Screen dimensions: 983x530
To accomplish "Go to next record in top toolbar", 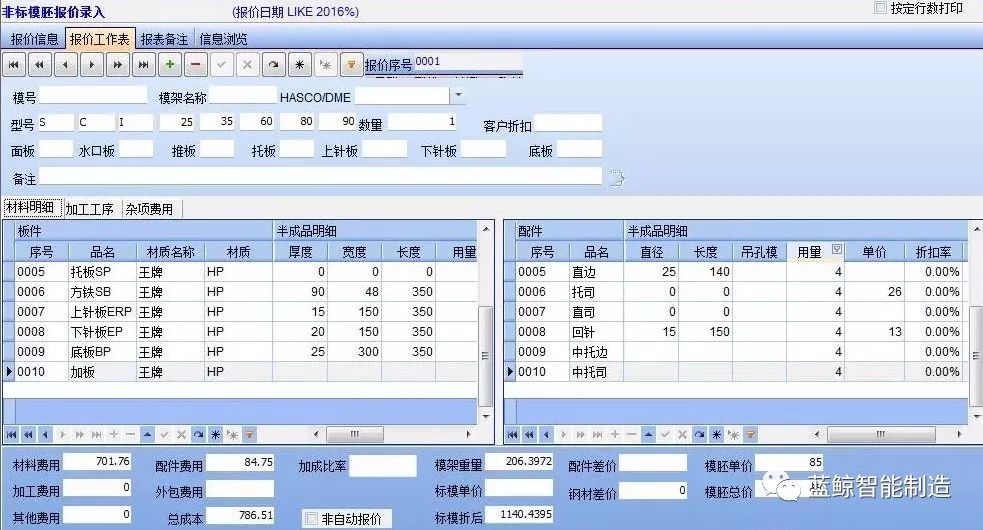I will coord(92,65).
